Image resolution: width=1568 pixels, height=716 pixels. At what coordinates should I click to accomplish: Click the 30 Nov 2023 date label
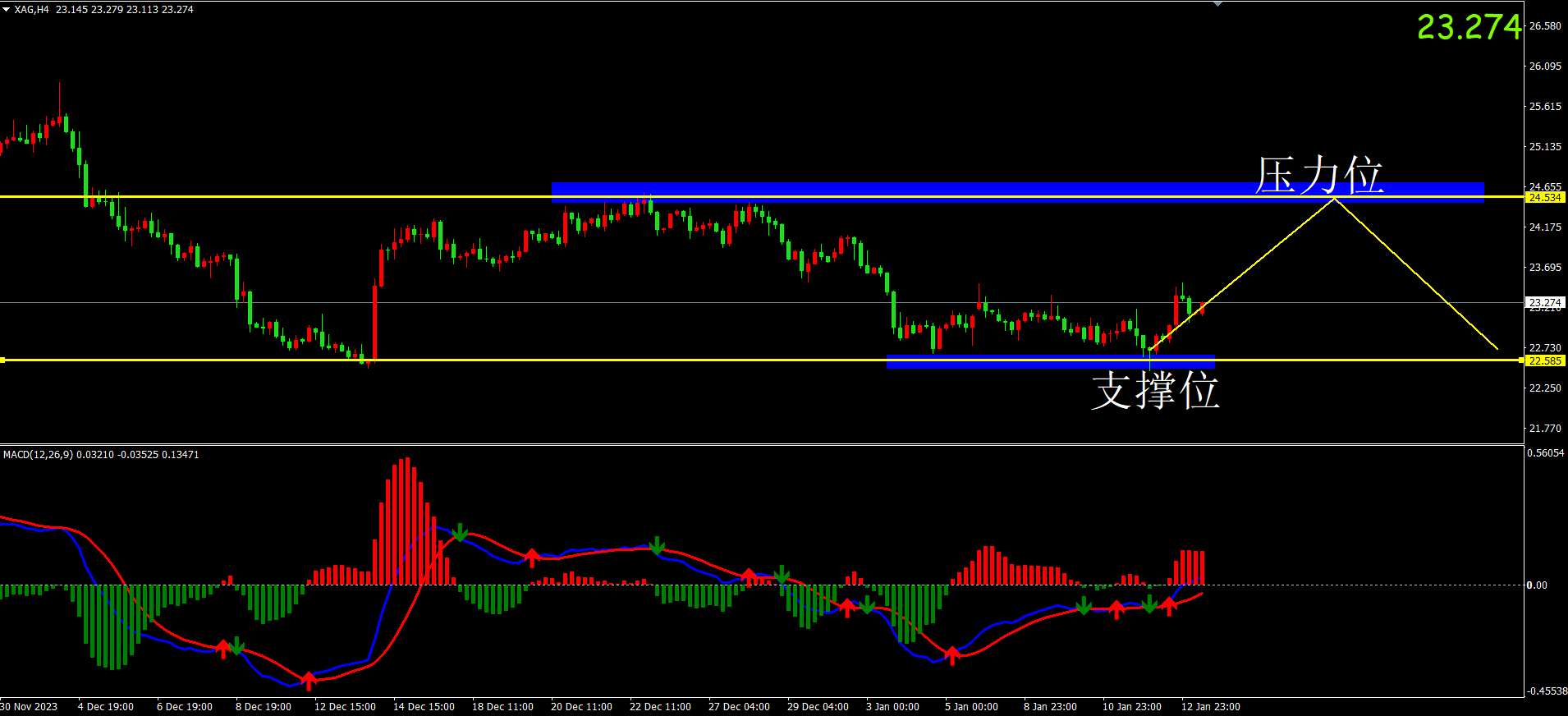point(30,707)
